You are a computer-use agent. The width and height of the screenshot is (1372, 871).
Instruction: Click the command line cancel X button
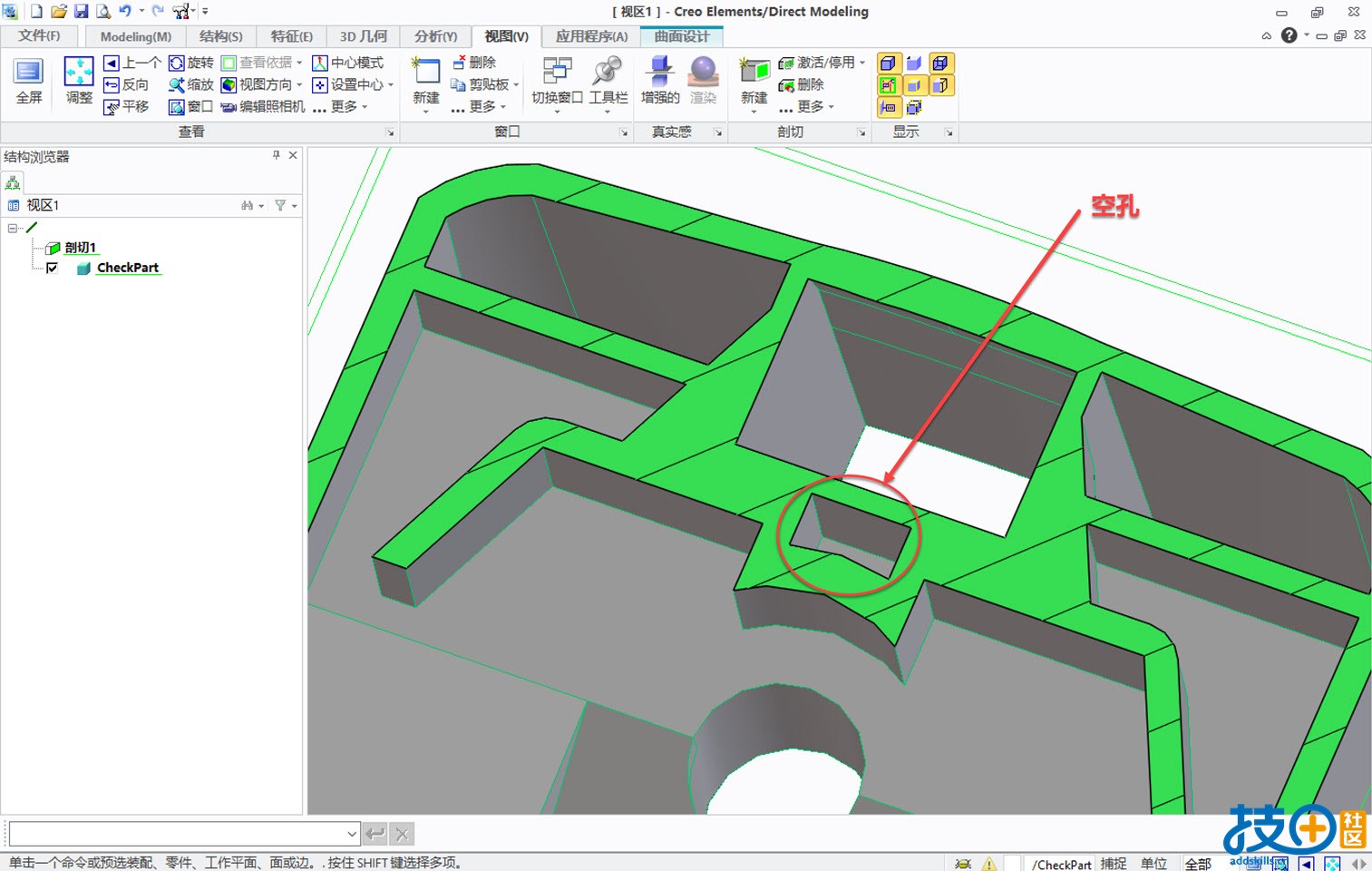(x=403, y=834)
